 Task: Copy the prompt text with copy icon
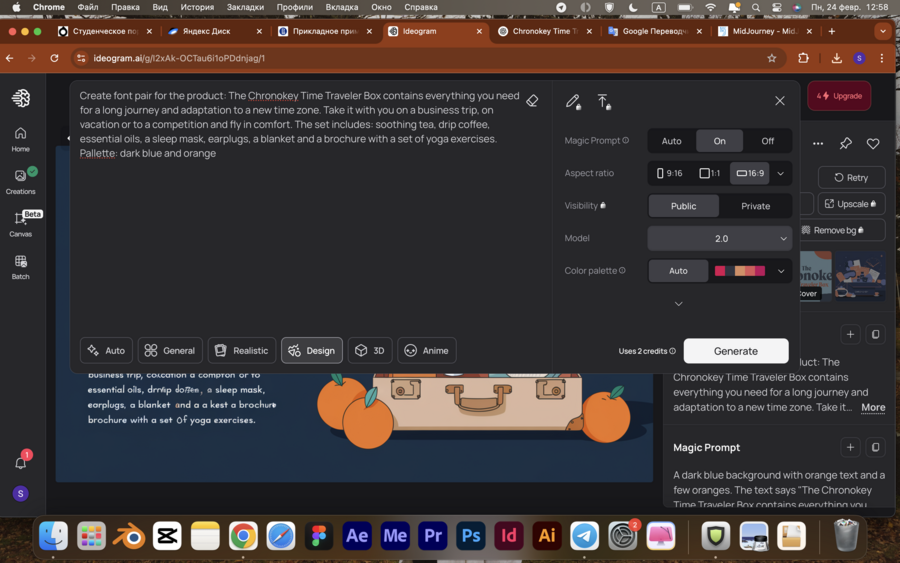[x=875, y=334]
